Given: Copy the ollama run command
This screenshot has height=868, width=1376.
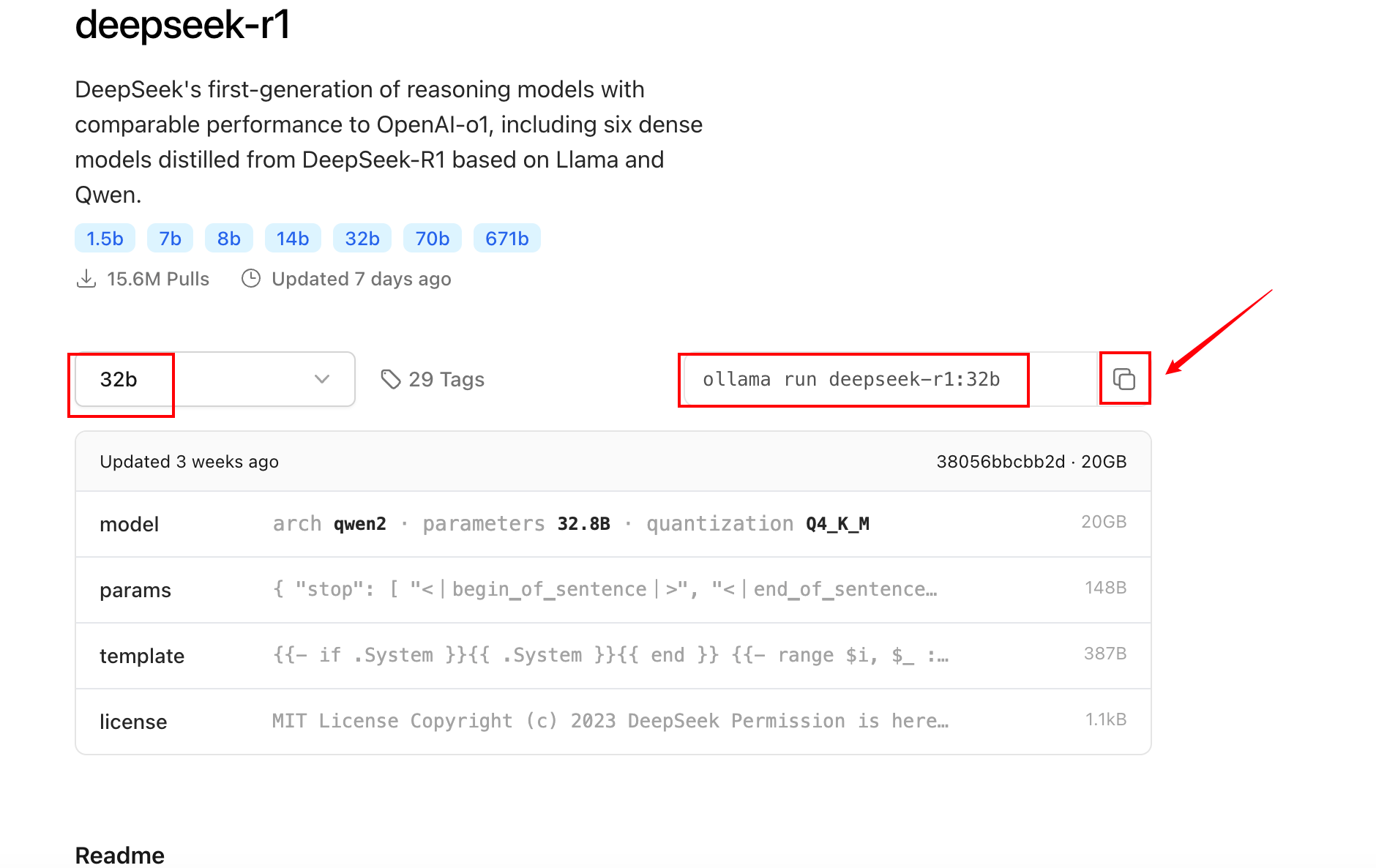Looking at the screenshot, I should click(1123, 379).
